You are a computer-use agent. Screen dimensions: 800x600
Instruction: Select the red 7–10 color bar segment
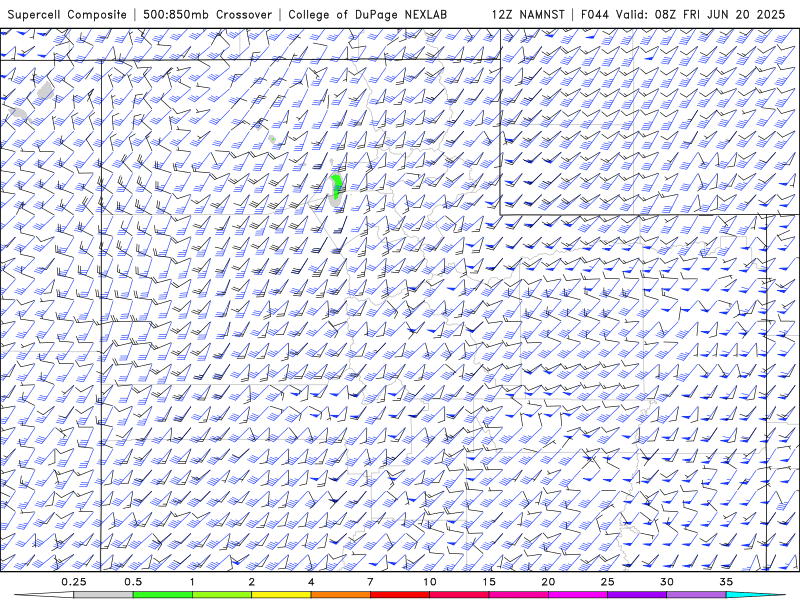click(x=400, y=595)
